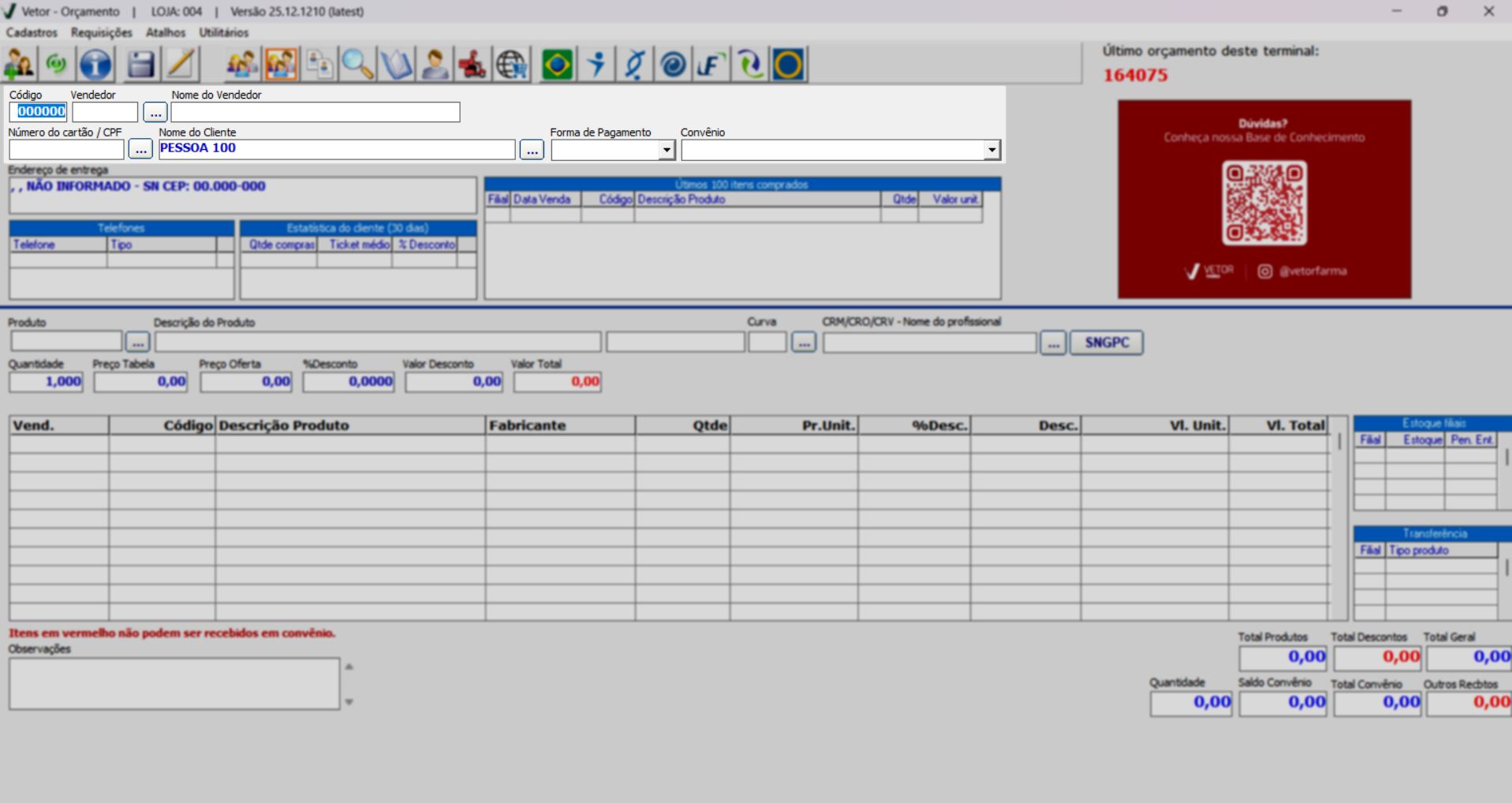Click the blue spiral icon in toolbar
Viewport: 1512px width, 803px height.
673,64
